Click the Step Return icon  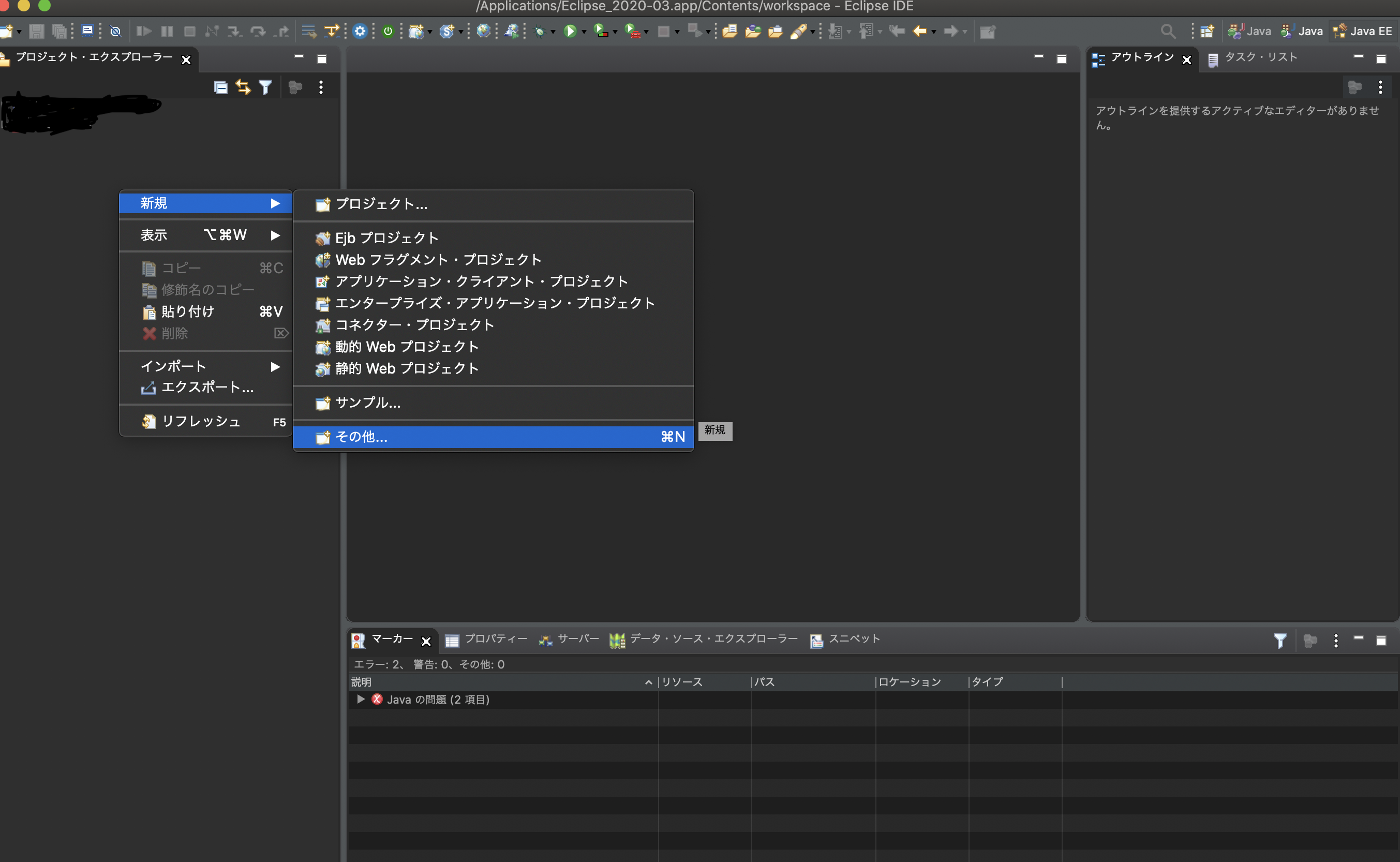[x=280, y=32]
